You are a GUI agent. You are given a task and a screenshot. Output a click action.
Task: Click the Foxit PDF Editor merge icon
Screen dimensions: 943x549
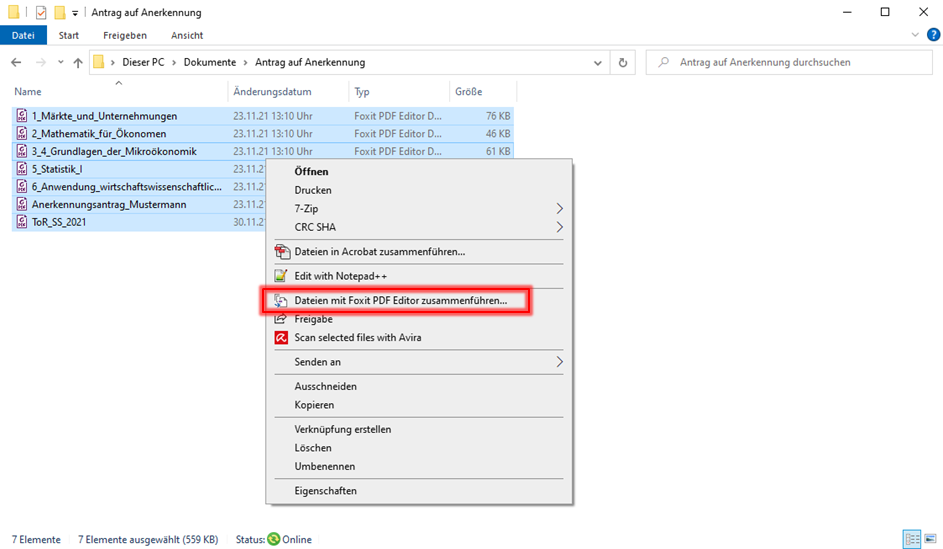281,300
